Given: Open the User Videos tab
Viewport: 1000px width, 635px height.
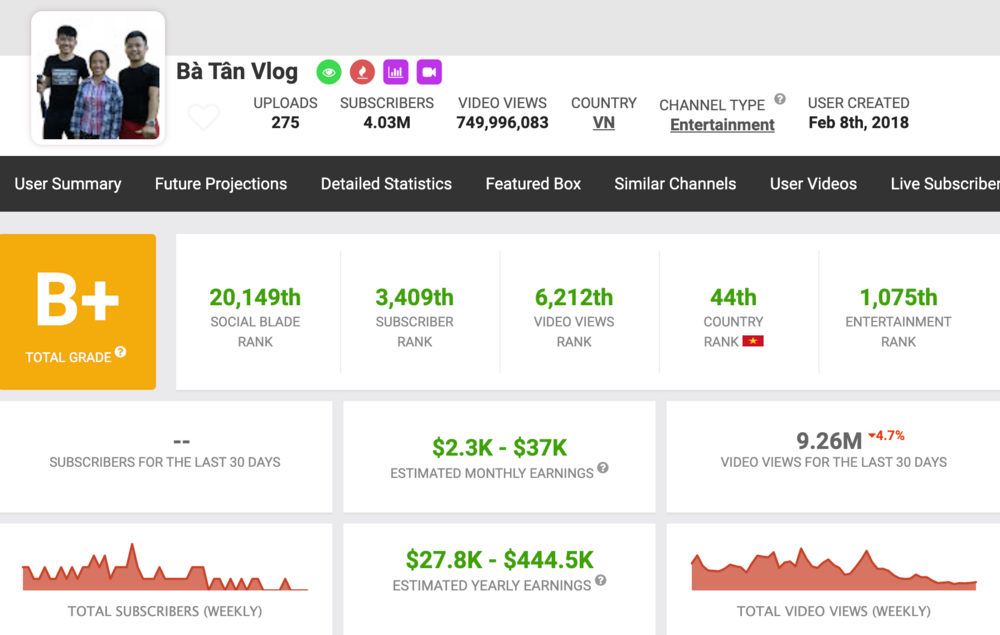Looking at the screenshot, I should coord(813,184).
